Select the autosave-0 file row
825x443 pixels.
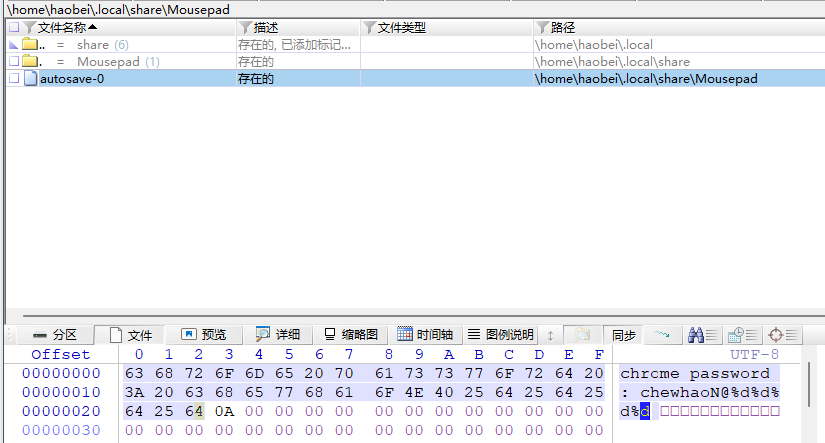click(415, 78)
